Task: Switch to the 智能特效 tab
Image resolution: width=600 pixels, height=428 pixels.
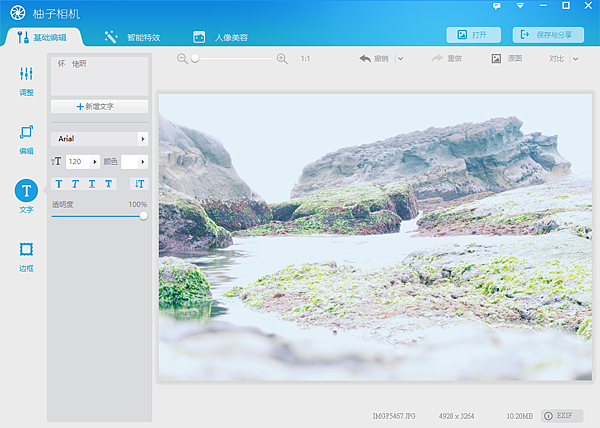Action: [x=132, y=37]
